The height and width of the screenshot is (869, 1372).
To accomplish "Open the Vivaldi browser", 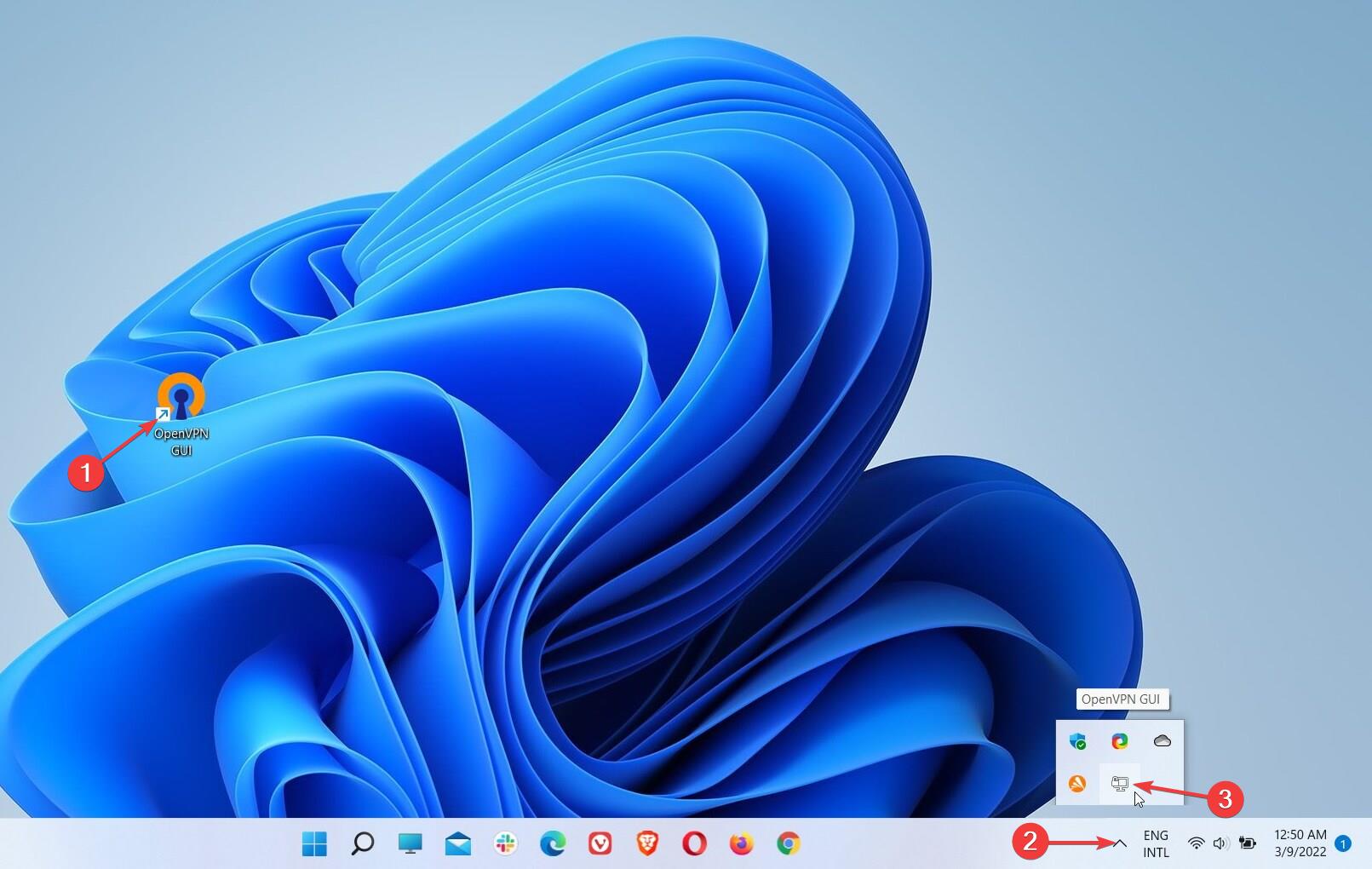I will point(600,843).
